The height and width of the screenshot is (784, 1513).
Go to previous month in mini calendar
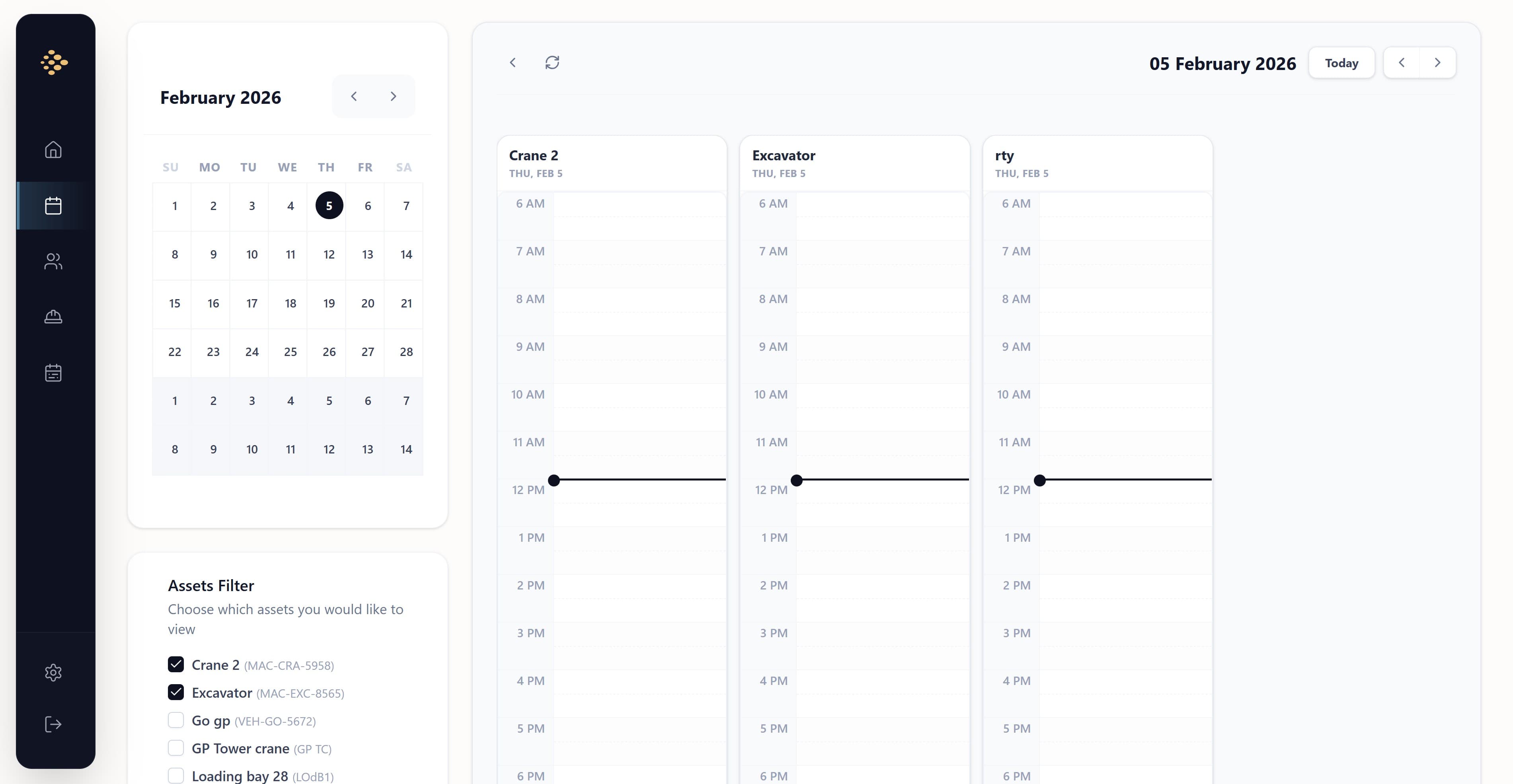tap(354, 96)
